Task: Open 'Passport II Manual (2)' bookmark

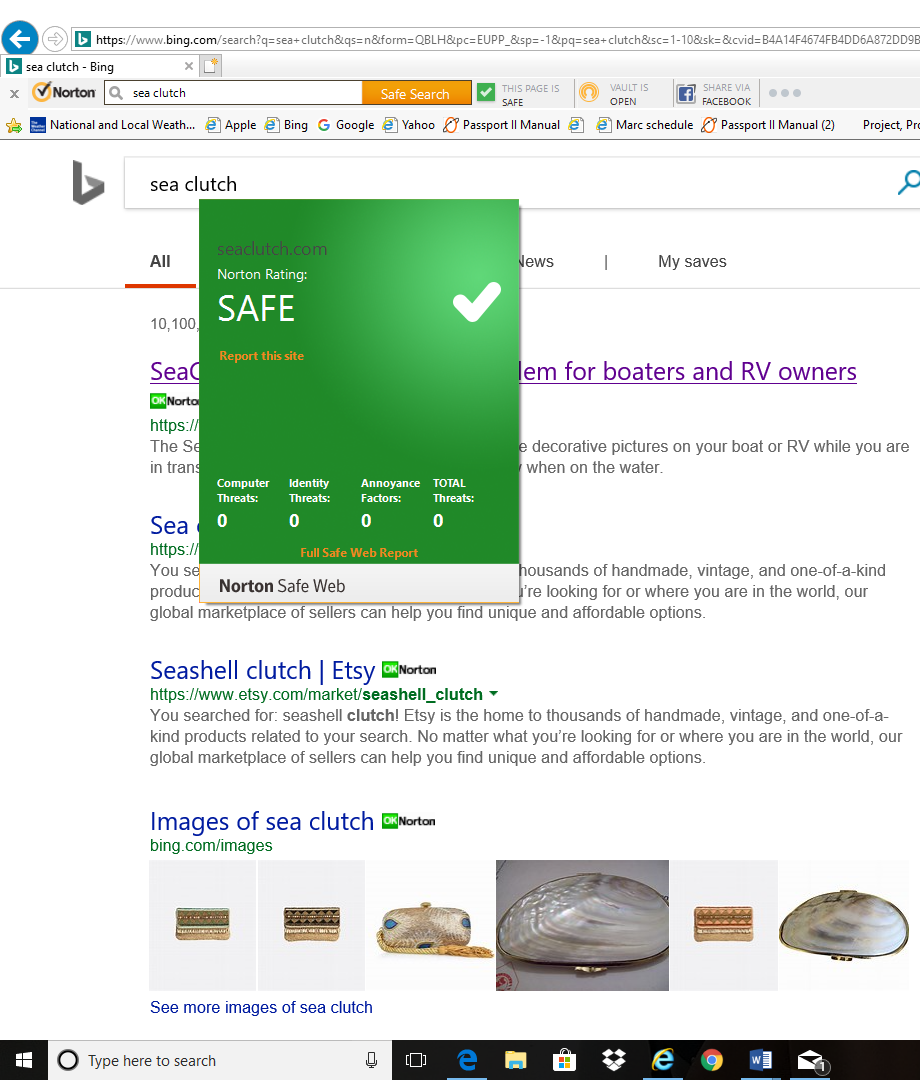Action: (769, 125)
